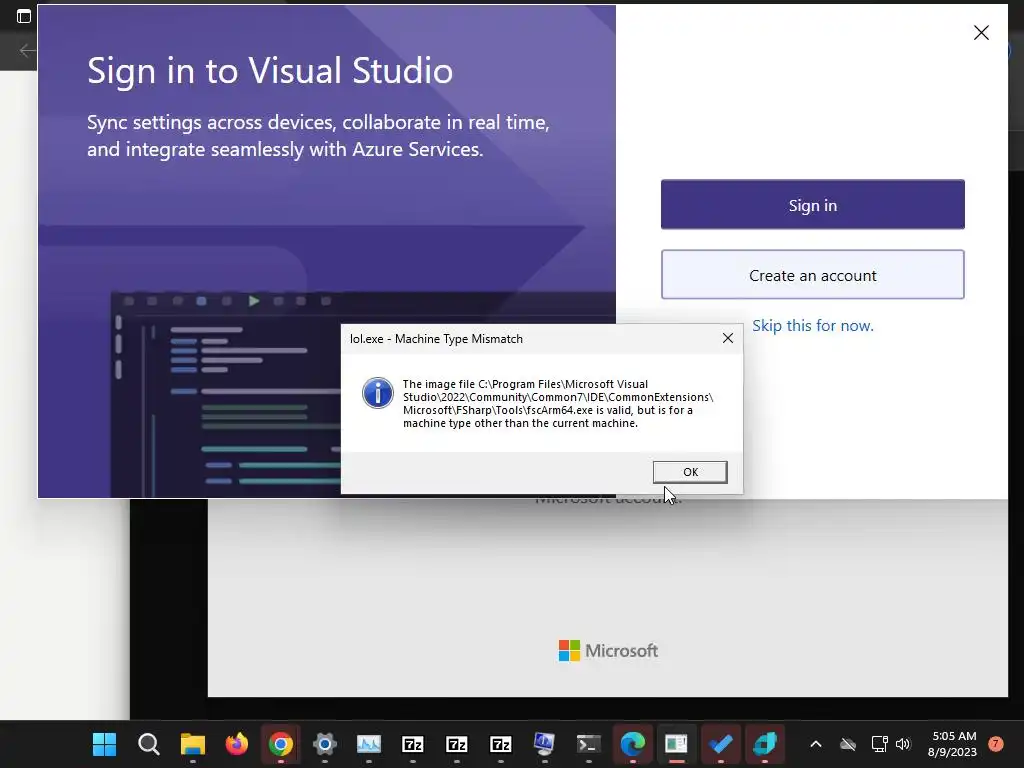Click the Microsoft logo in the background page

point(608,650)
